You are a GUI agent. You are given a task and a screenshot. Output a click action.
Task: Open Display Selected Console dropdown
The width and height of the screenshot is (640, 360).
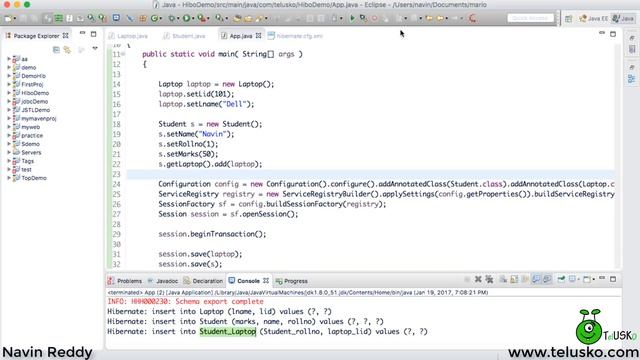[578, 280]
